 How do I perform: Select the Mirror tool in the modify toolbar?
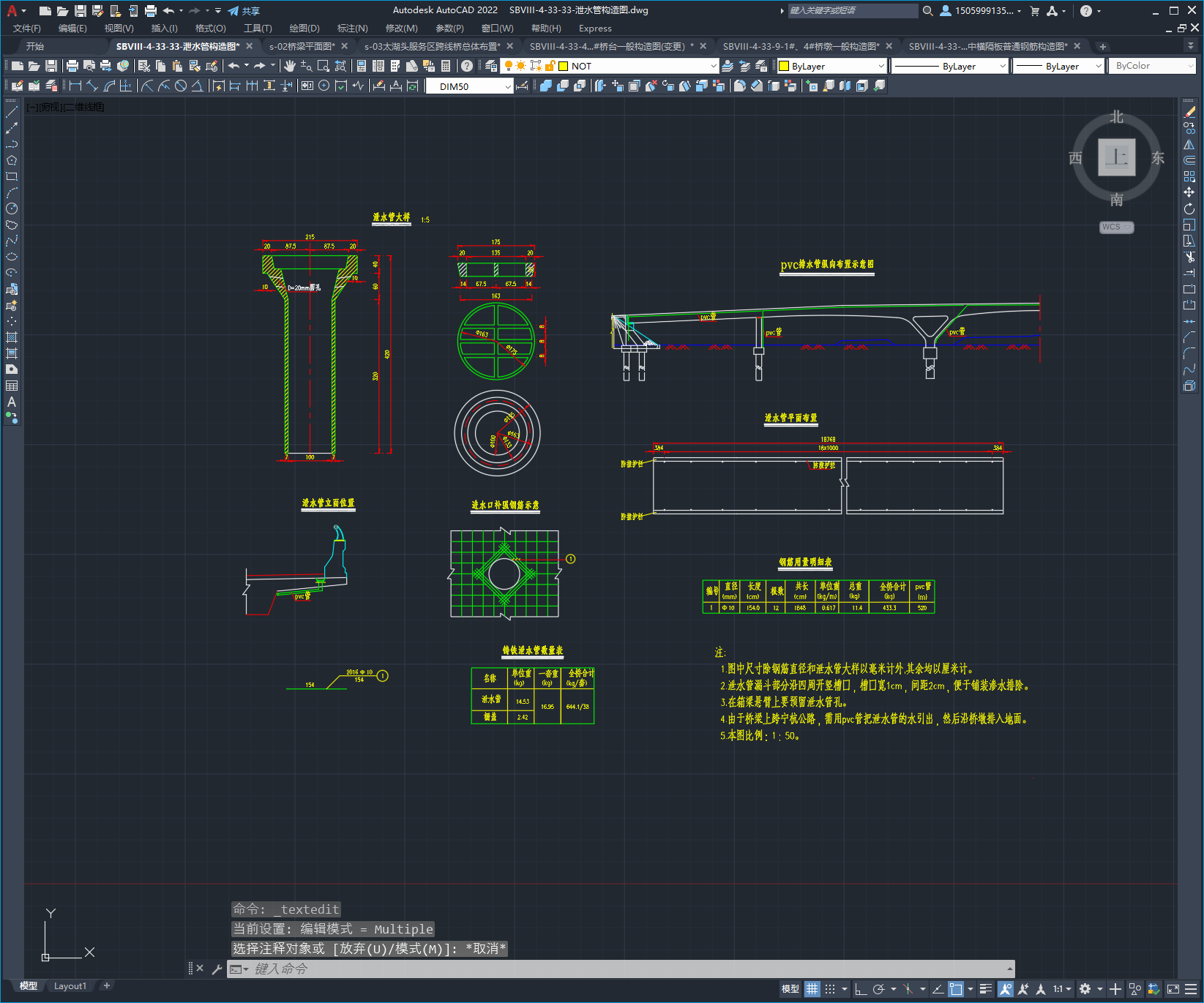coord(1189,145)
